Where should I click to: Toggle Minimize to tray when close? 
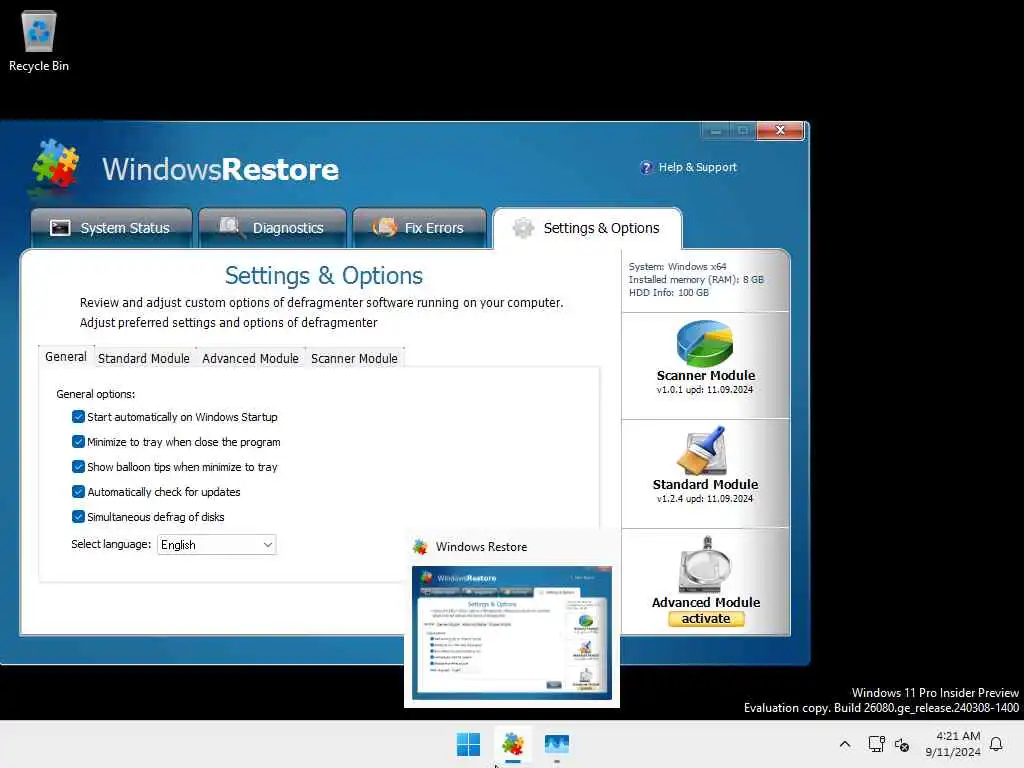click(x=78, y=441)
